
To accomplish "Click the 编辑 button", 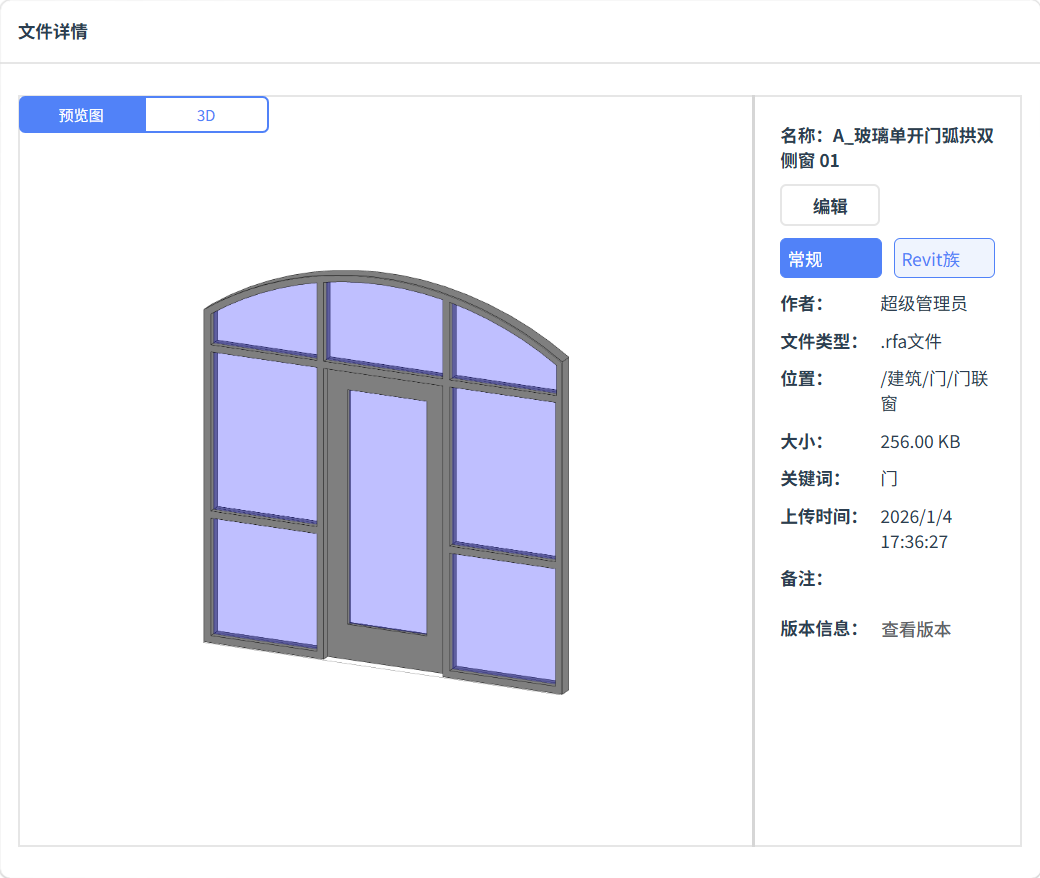I will (x=828, y=204).
